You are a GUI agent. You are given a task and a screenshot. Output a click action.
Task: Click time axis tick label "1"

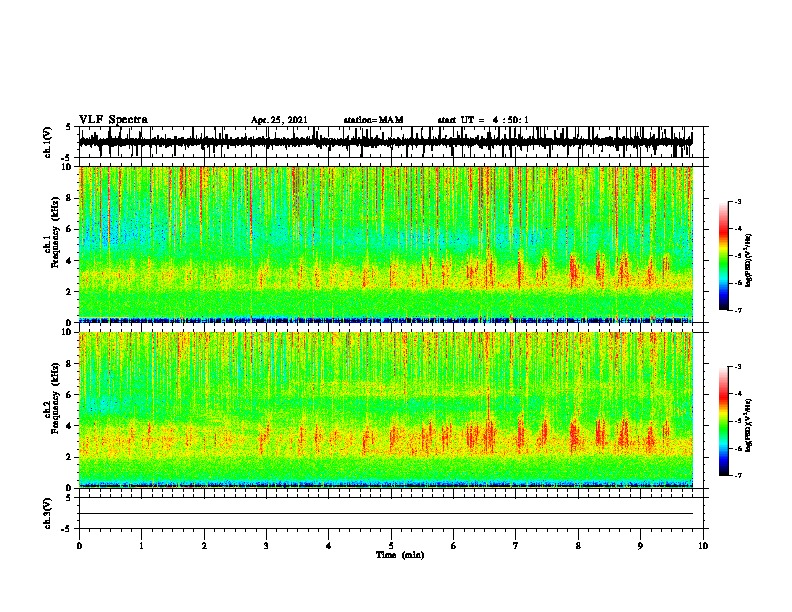141,546
